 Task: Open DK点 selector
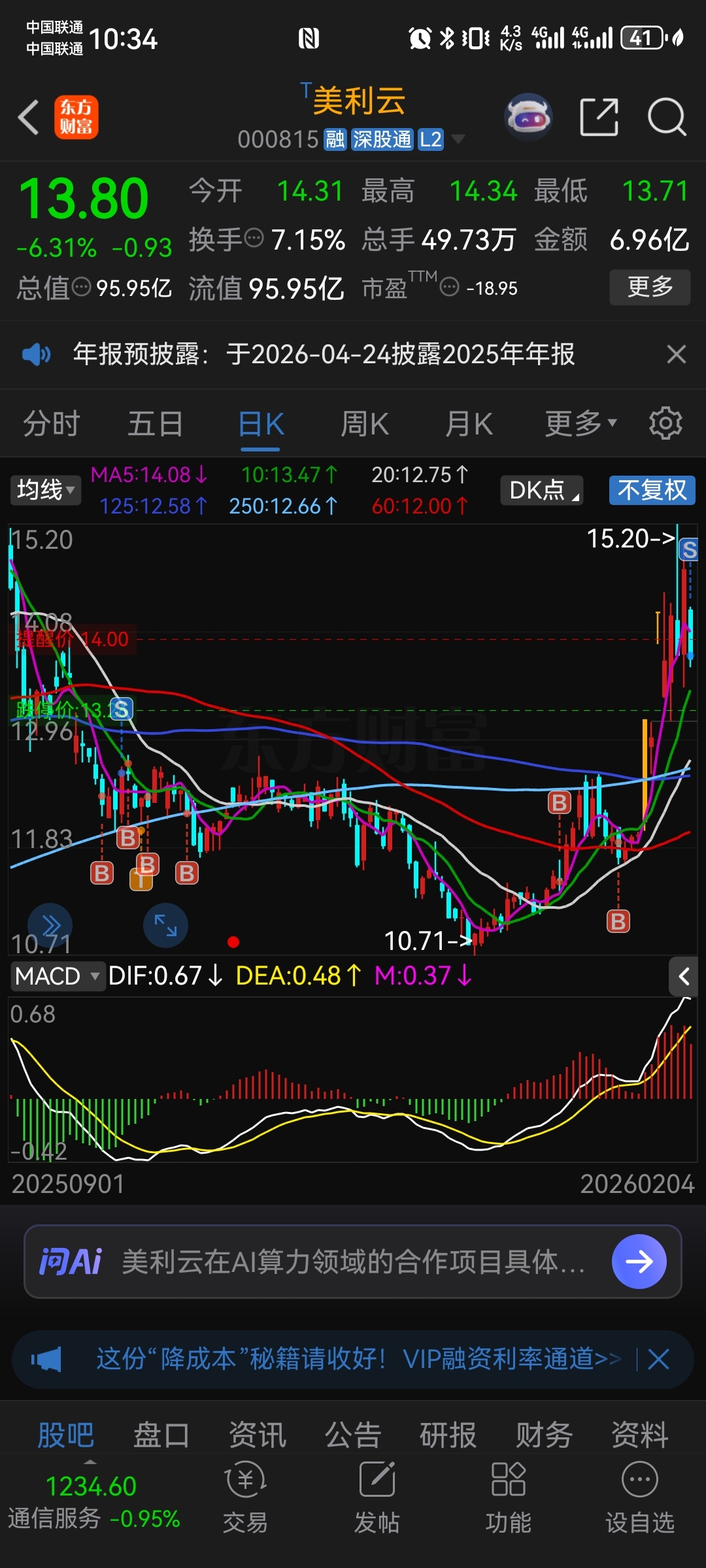click(542, 489)
